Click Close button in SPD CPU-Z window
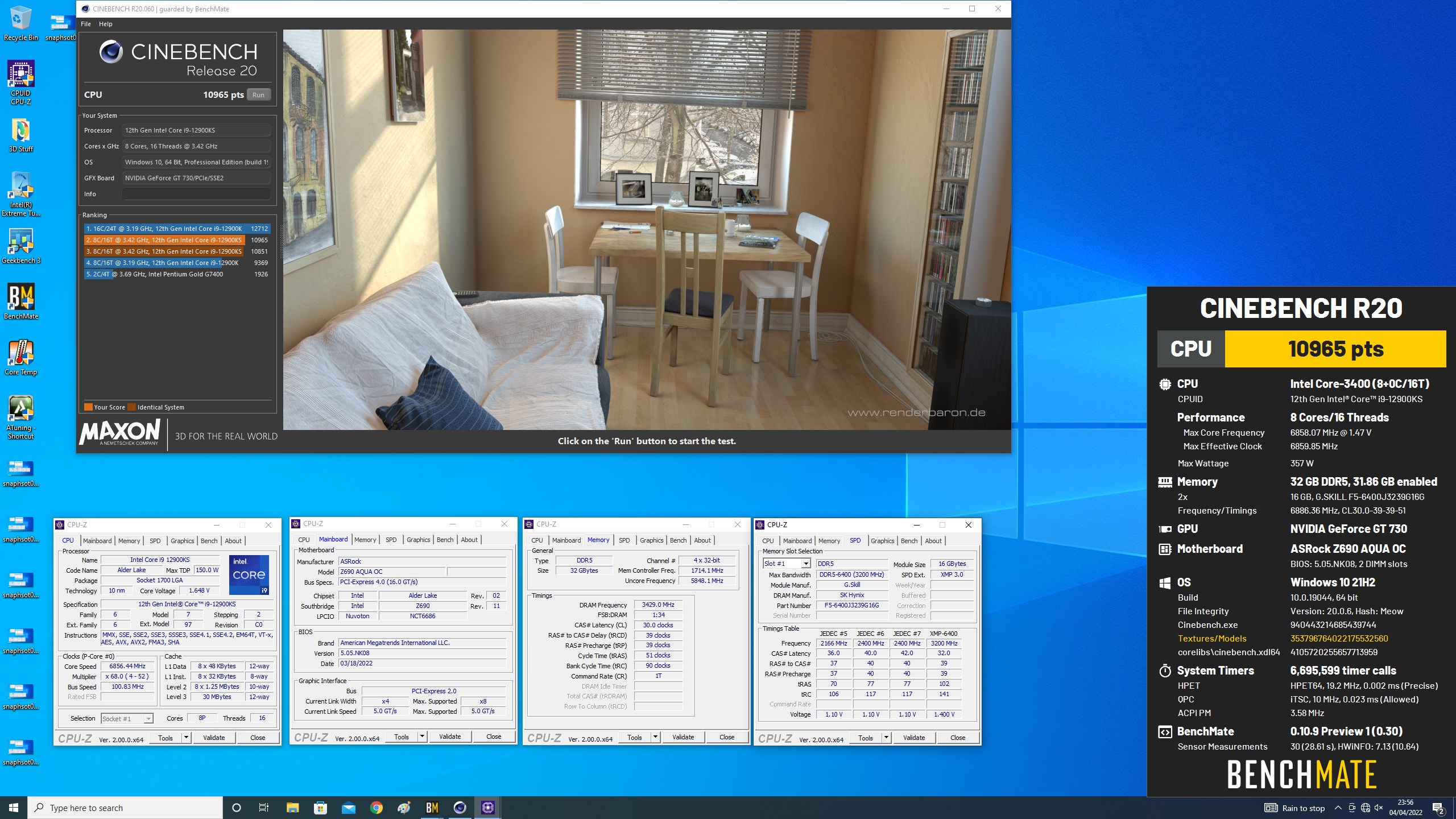 958,738
